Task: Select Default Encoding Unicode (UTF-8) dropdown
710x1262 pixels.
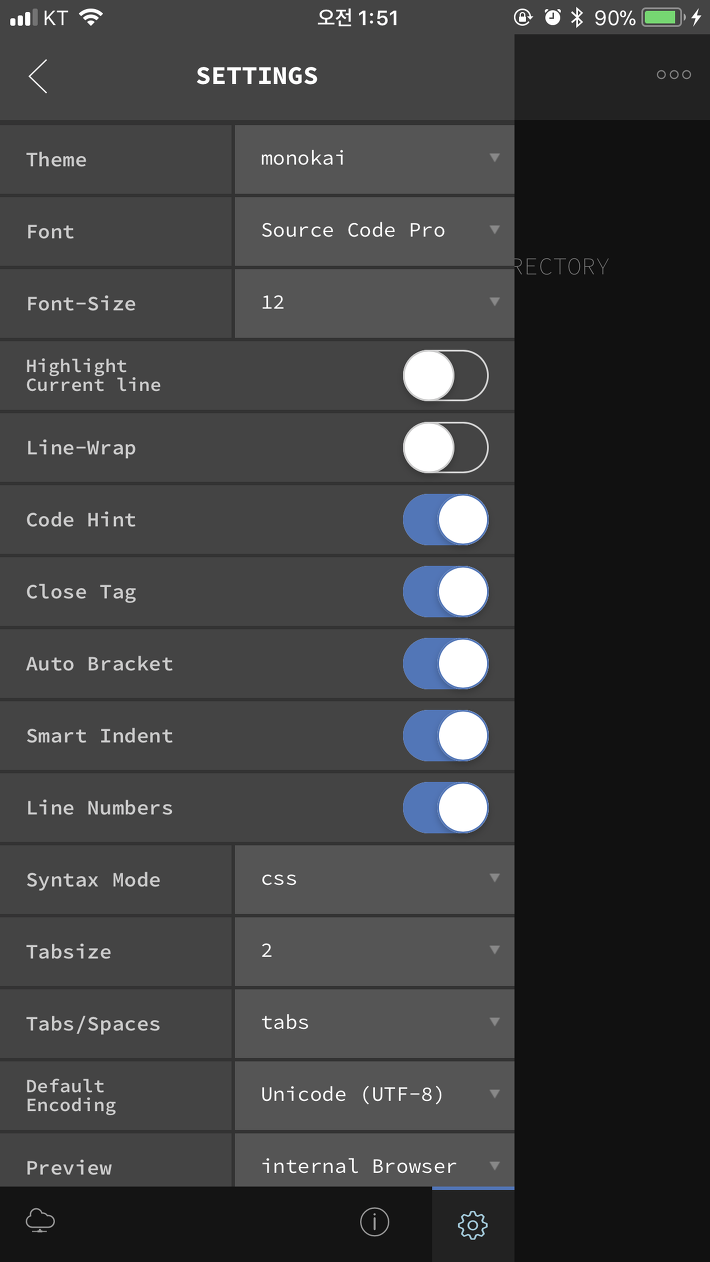Action: (375, 1095)
